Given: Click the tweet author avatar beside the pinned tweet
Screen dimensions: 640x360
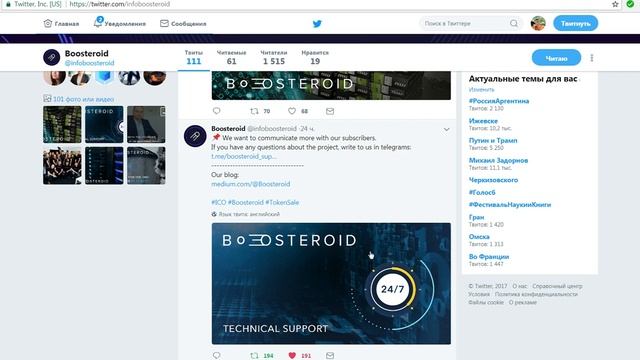Looking at the screenshot, I should [195, 136].
